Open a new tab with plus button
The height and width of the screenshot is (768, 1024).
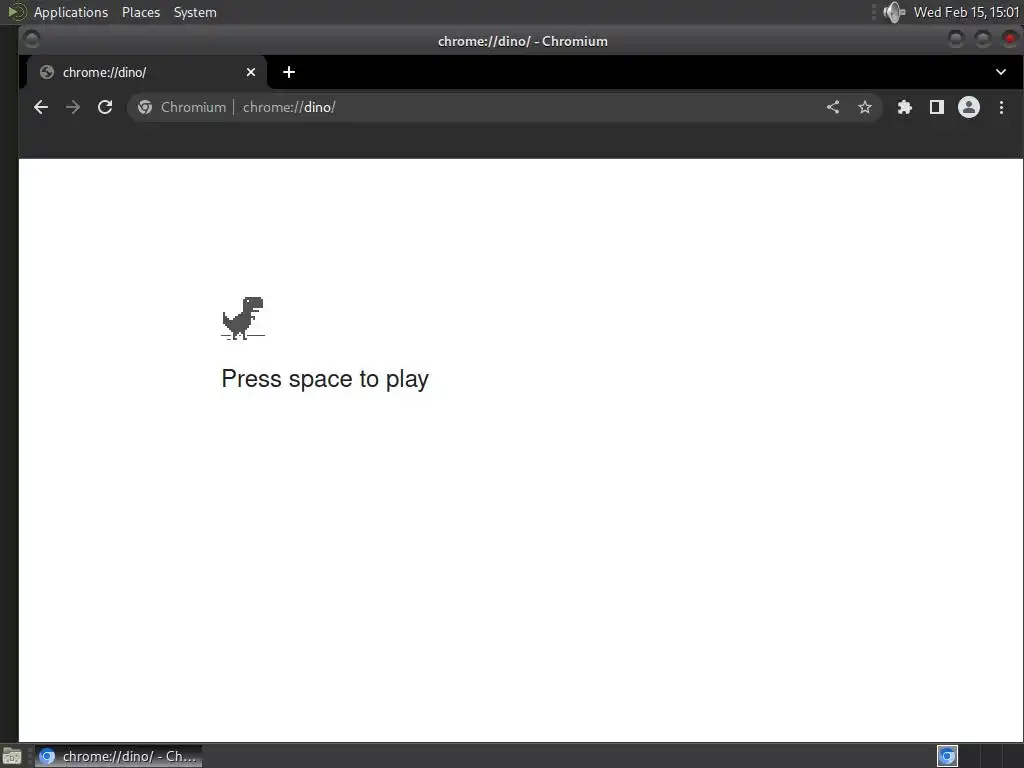coord(289,72)
